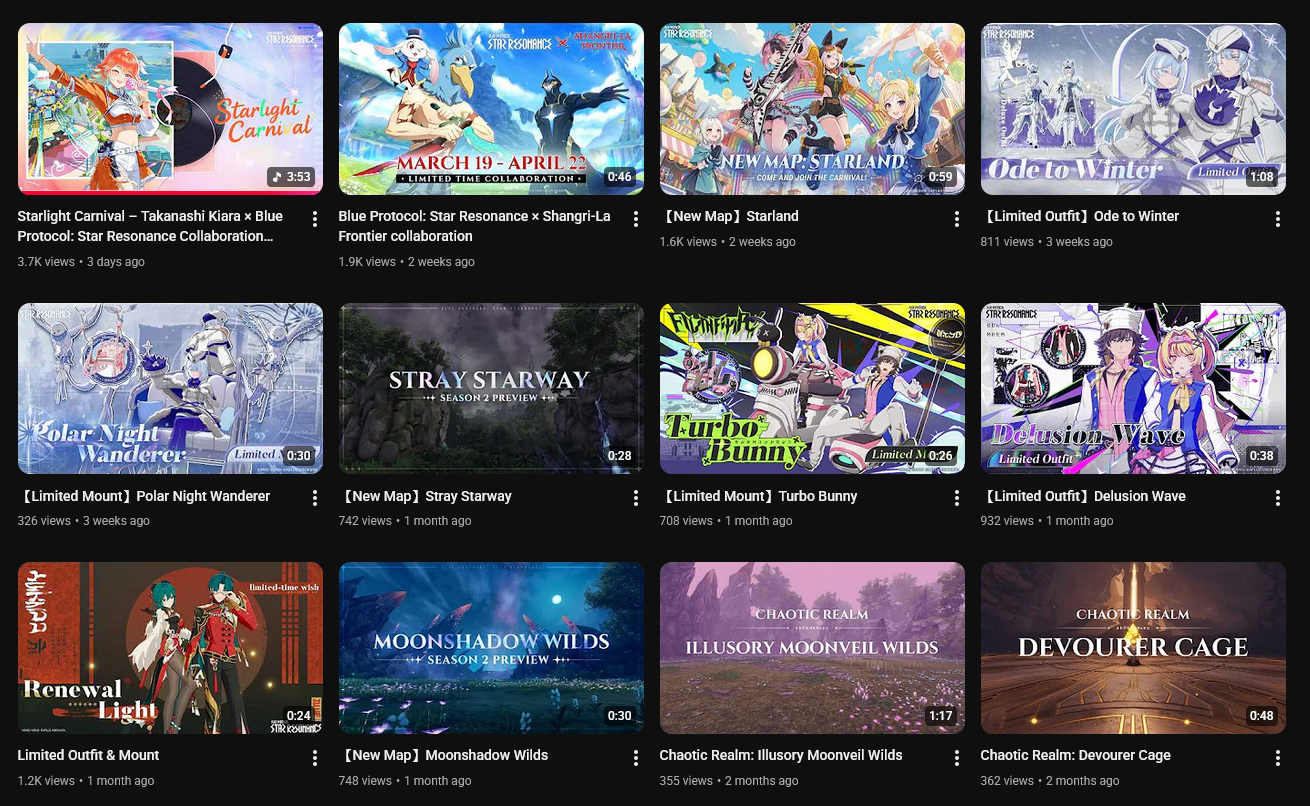
Task: Click the "742 views" text
Action: 365,521
